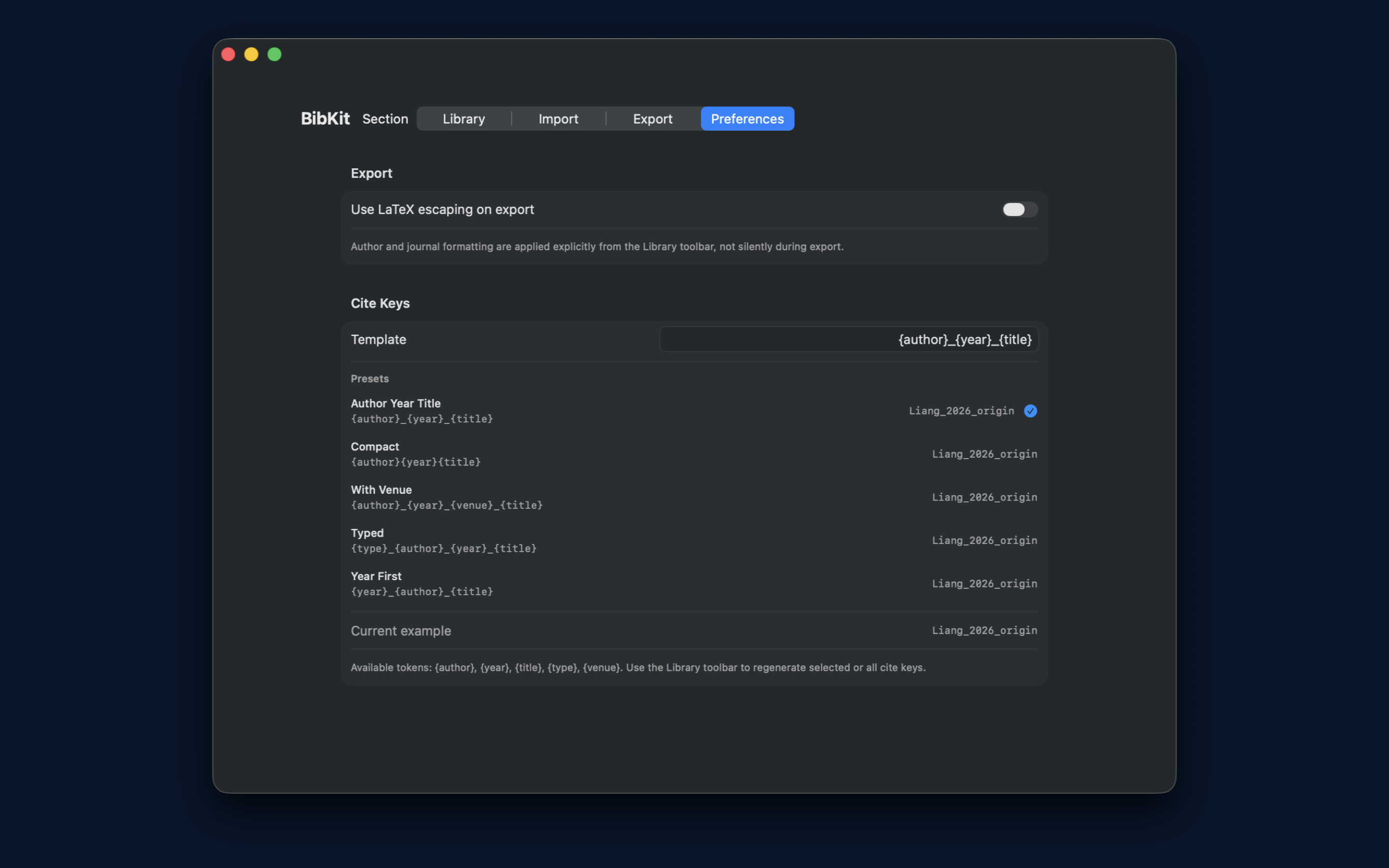
Task: Close the BibKit window
Action: [x=229, y=54]
